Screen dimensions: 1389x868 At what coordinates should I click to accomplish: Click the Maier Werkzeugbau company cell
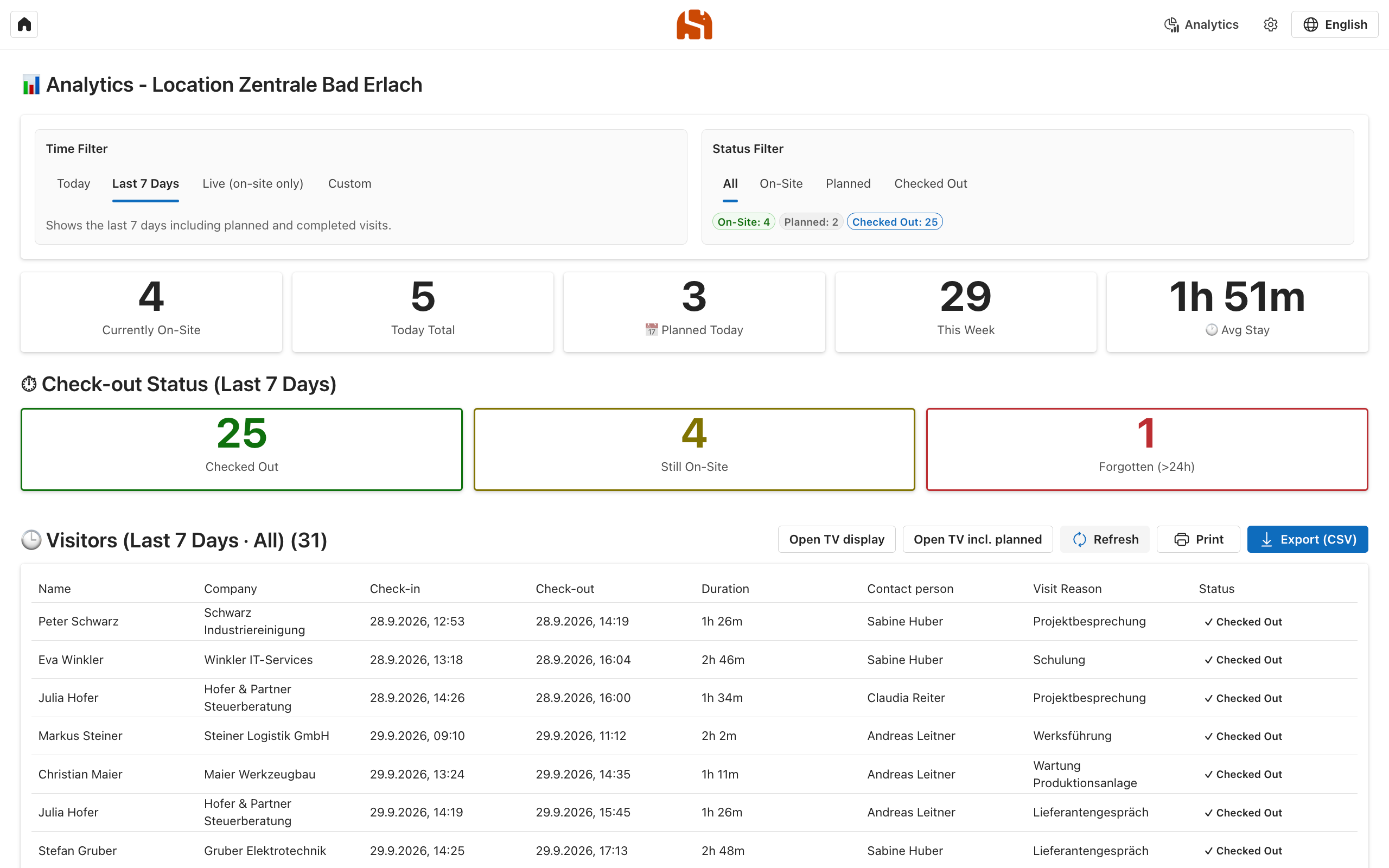[x=259, y=774]
